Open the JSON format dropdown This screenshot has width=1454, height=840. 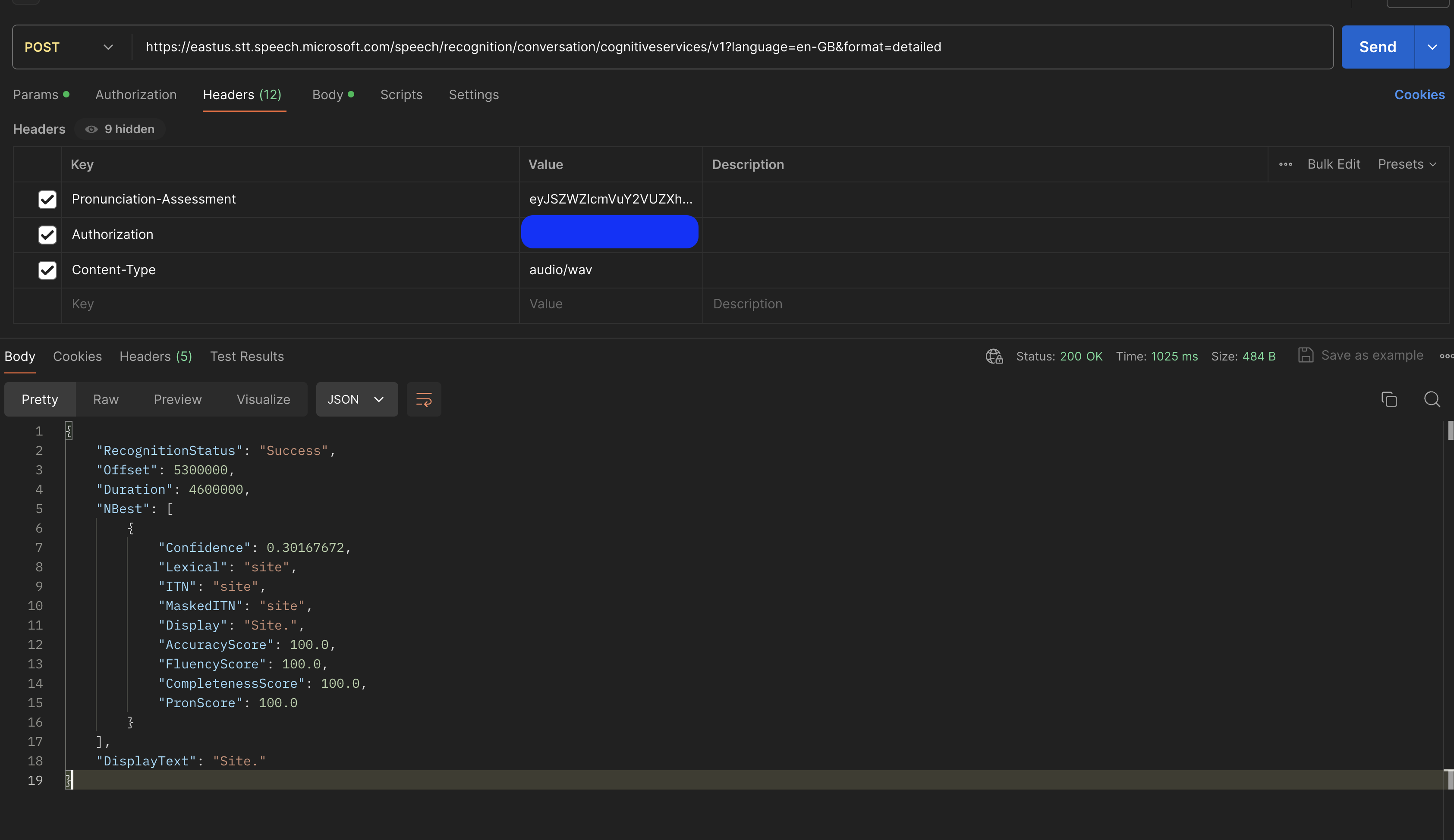(x=356, y=400)
